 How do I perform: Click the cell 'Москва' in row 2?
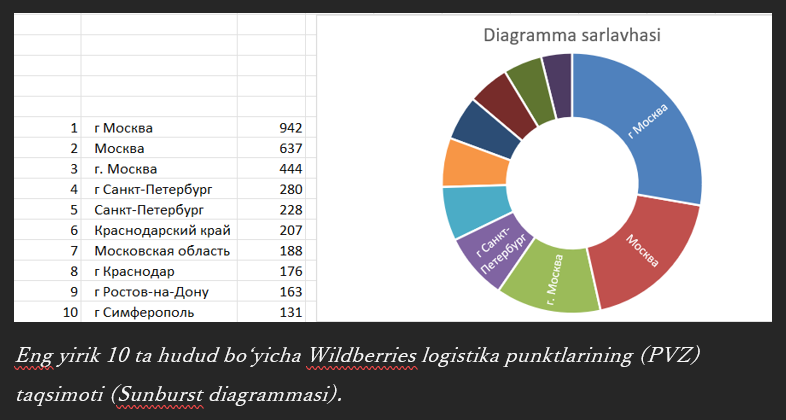[x=159, y=148]
